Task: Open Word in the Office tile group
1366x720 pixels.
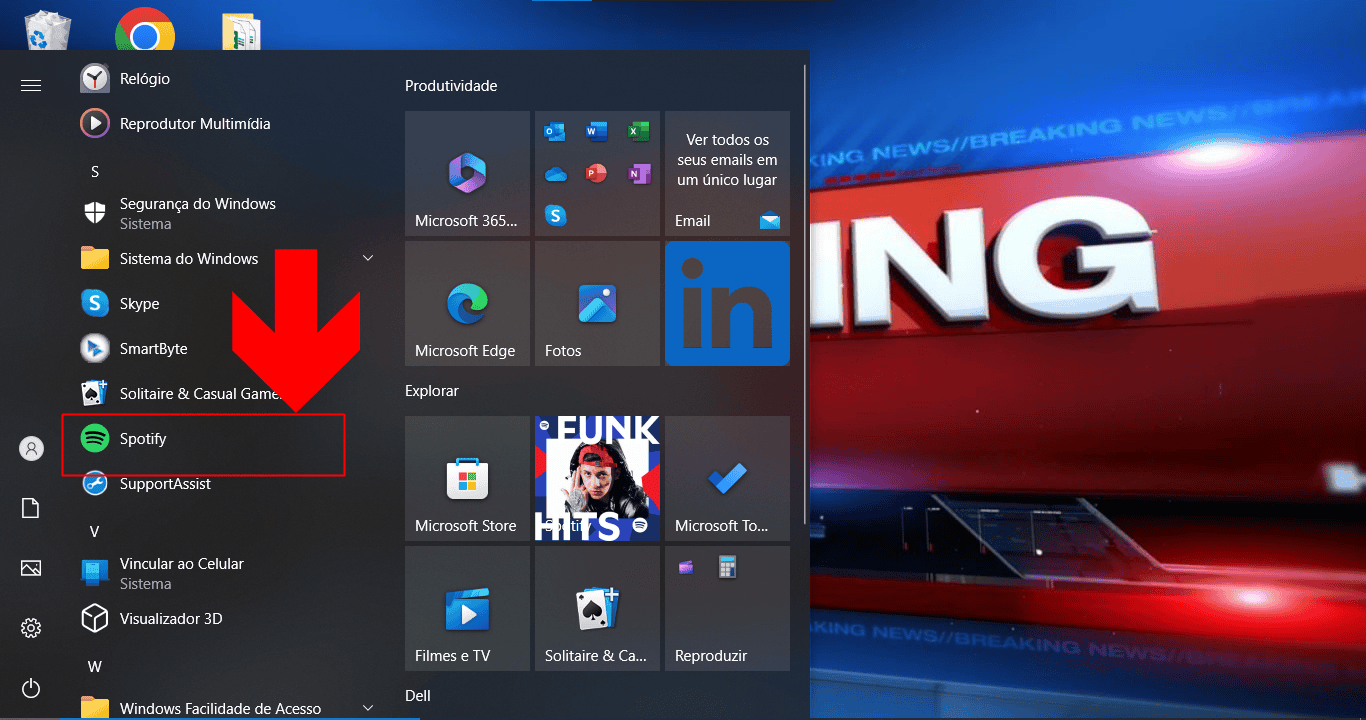Action: tap(597, 132)
